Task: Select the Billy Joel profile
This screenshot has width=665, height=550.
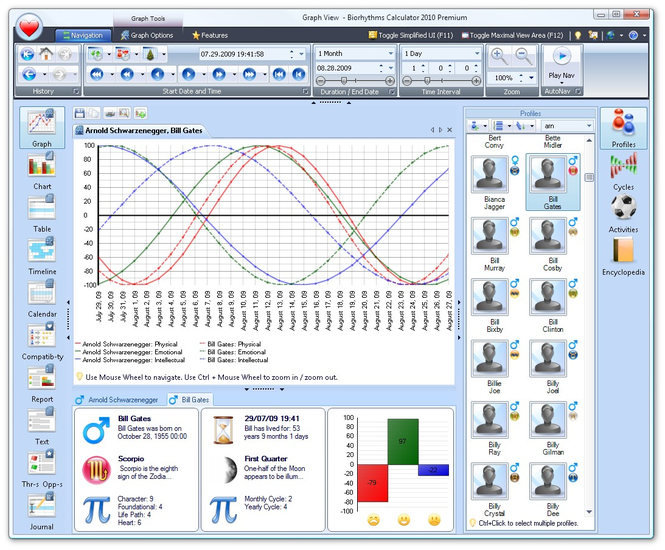Action: coord(553,367)
